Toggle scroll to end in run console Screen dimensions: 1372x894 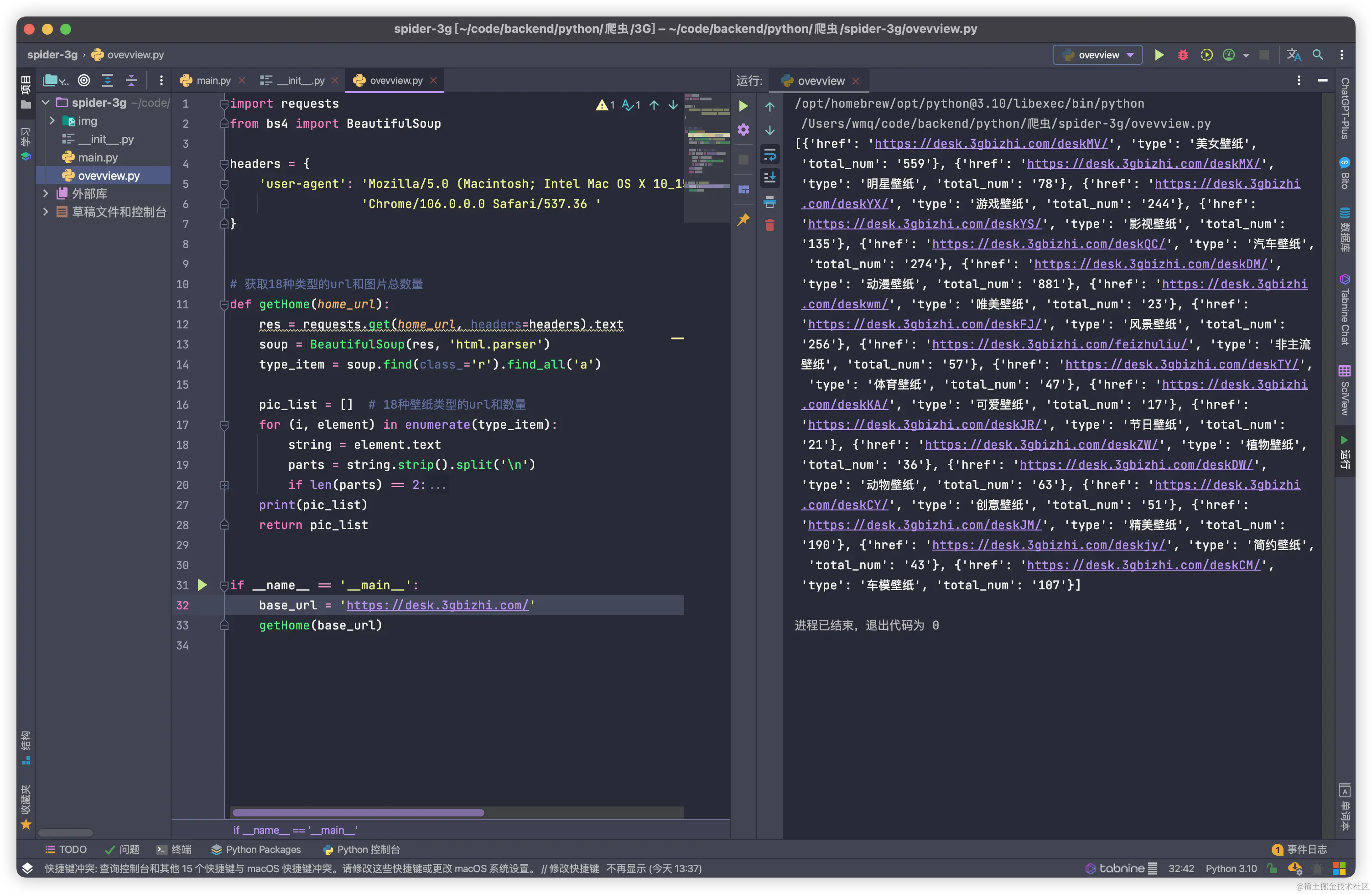click(769, 178)
